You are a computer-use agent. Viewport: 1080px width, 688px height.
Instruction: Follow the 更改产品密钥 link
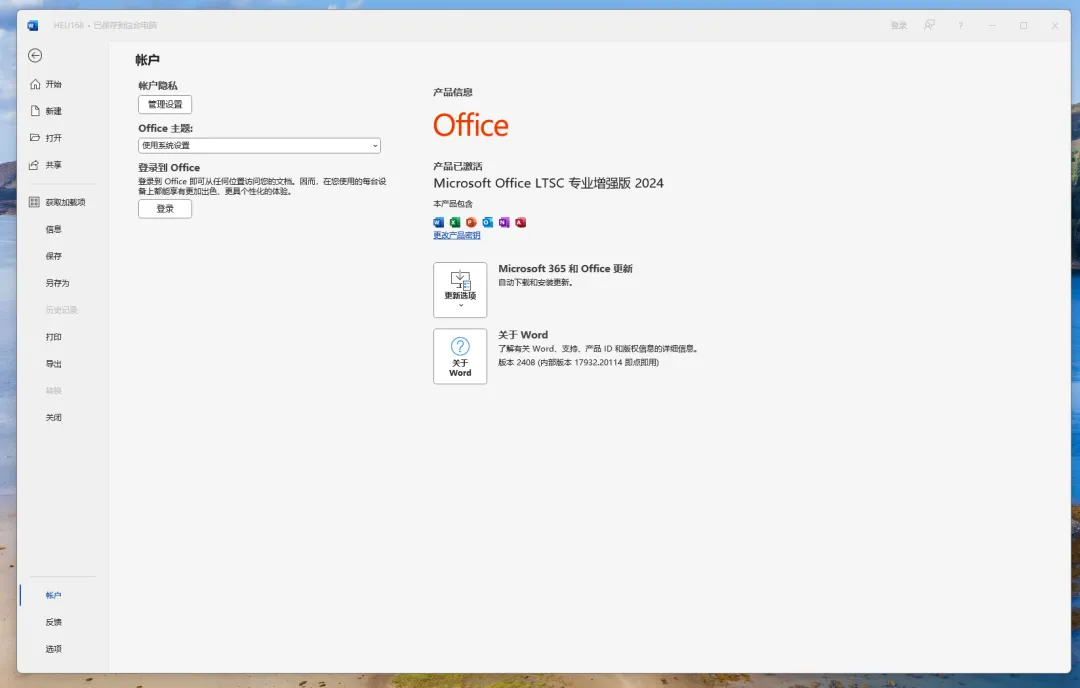[x=457, y=236]
